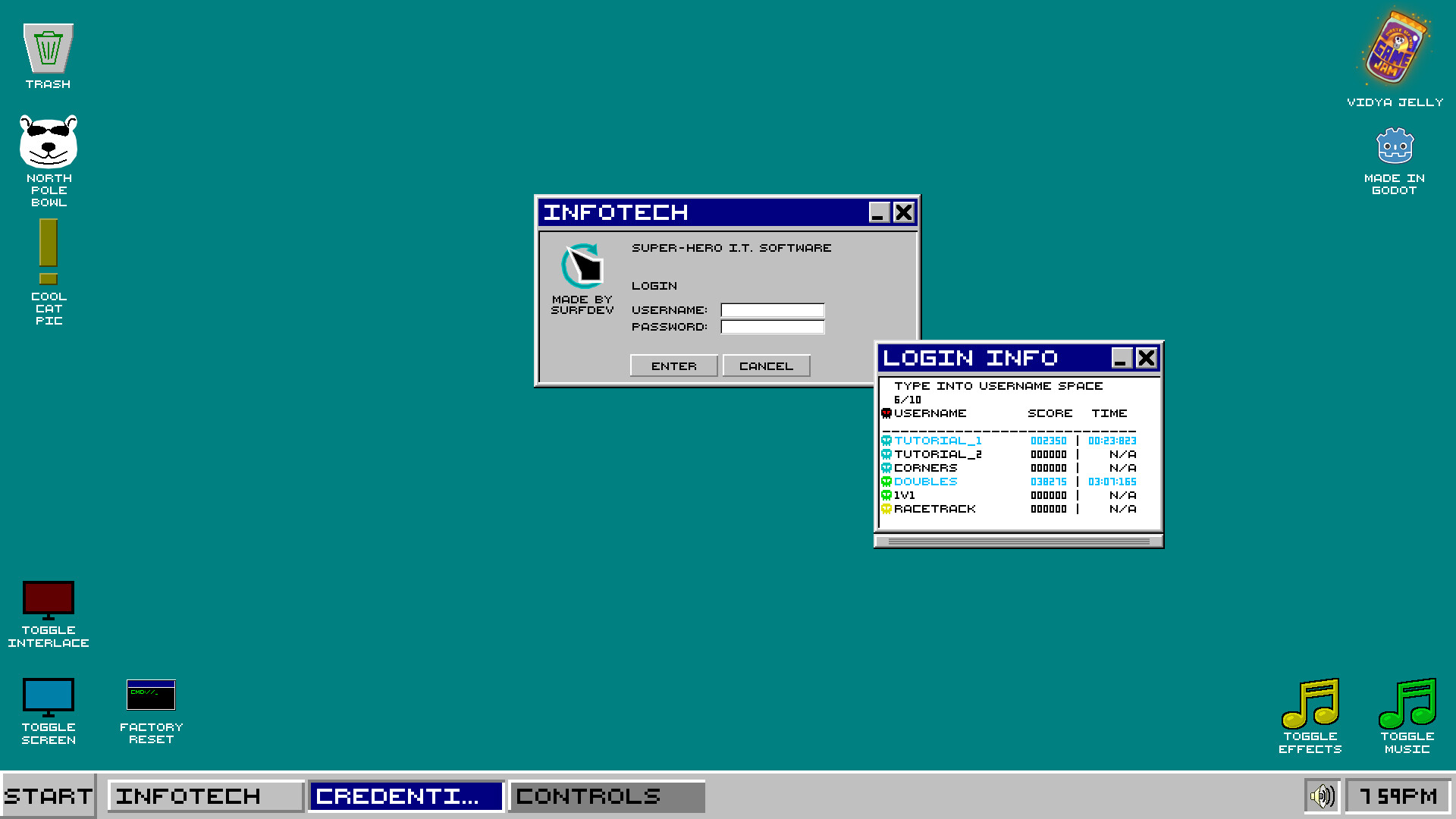Run Factory Reset from the desktop
This screenshot has height=819, width=1456.
151,695
